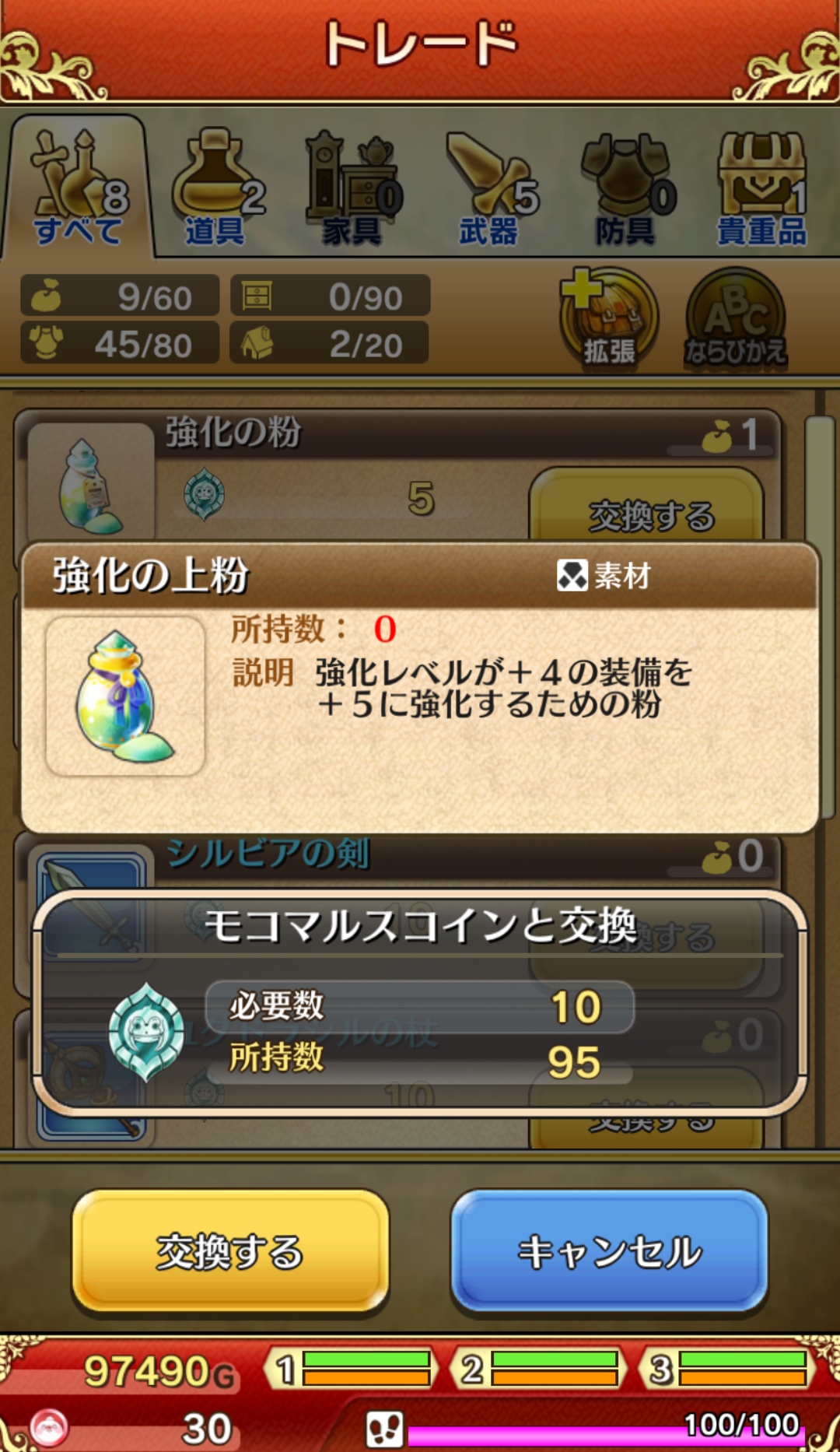The width and height of the screenshot is (840, 1452).
Task: Select the すべて (All) tab
Action: [78, 187]
